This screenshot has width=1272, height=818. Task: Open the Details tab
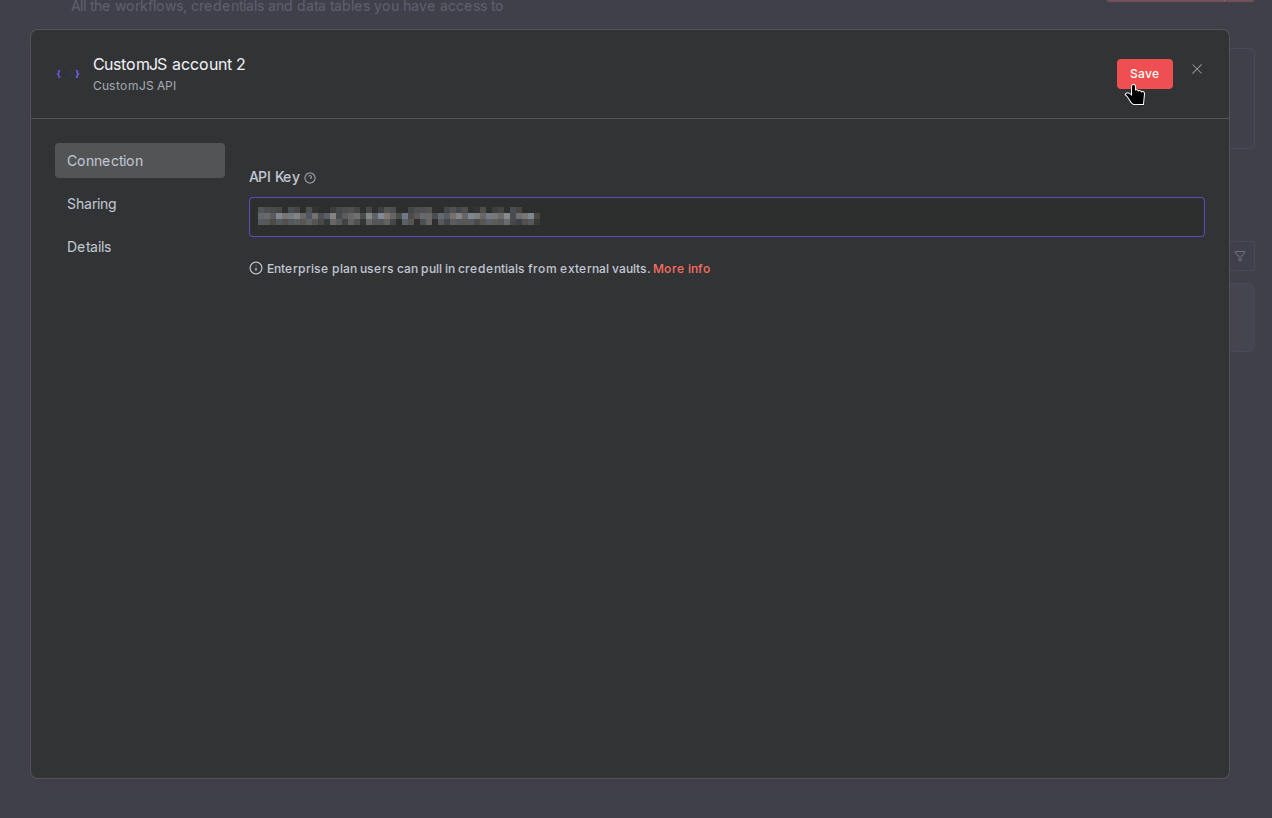coord(89,246)
